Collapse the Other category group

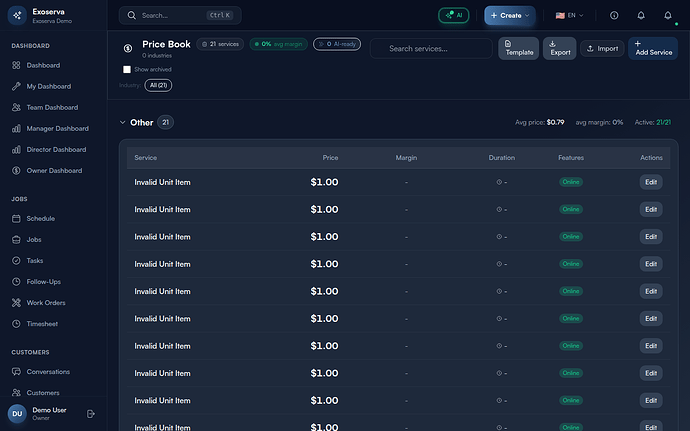pos(122,122)
